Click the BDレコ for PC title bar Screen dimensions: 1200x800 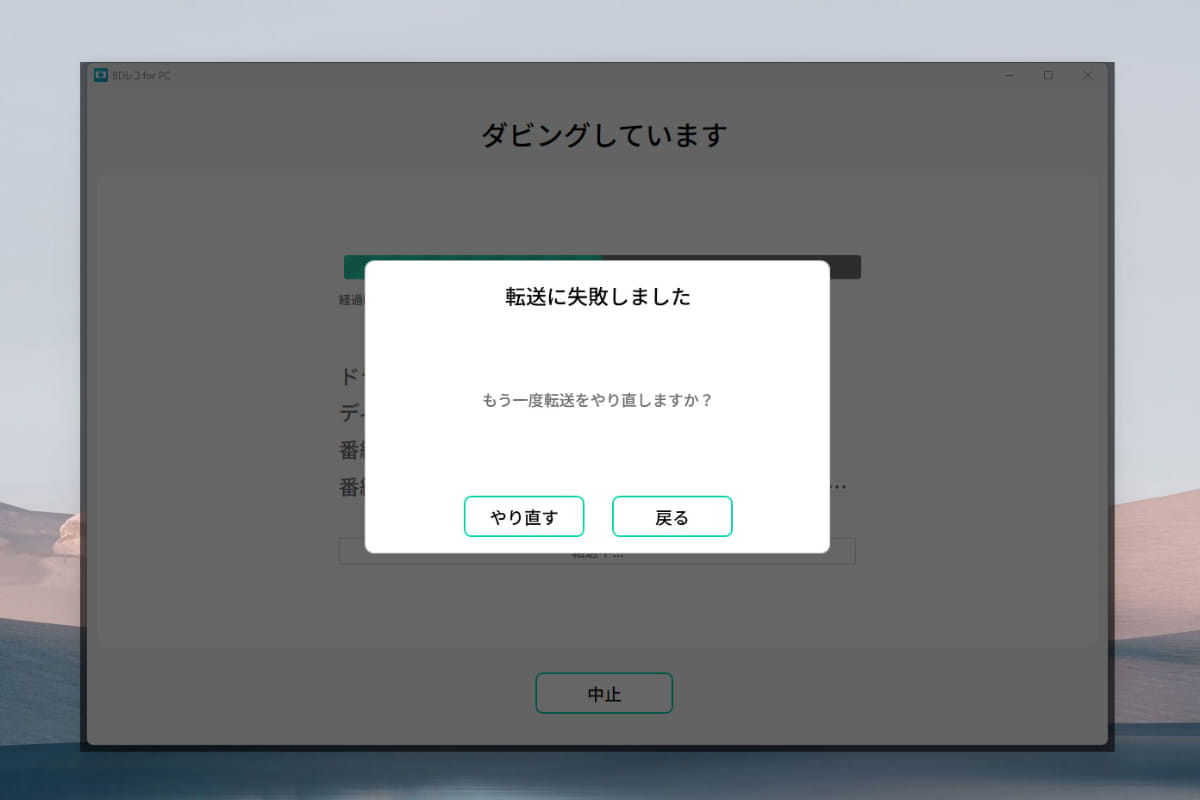click(500, 74)
